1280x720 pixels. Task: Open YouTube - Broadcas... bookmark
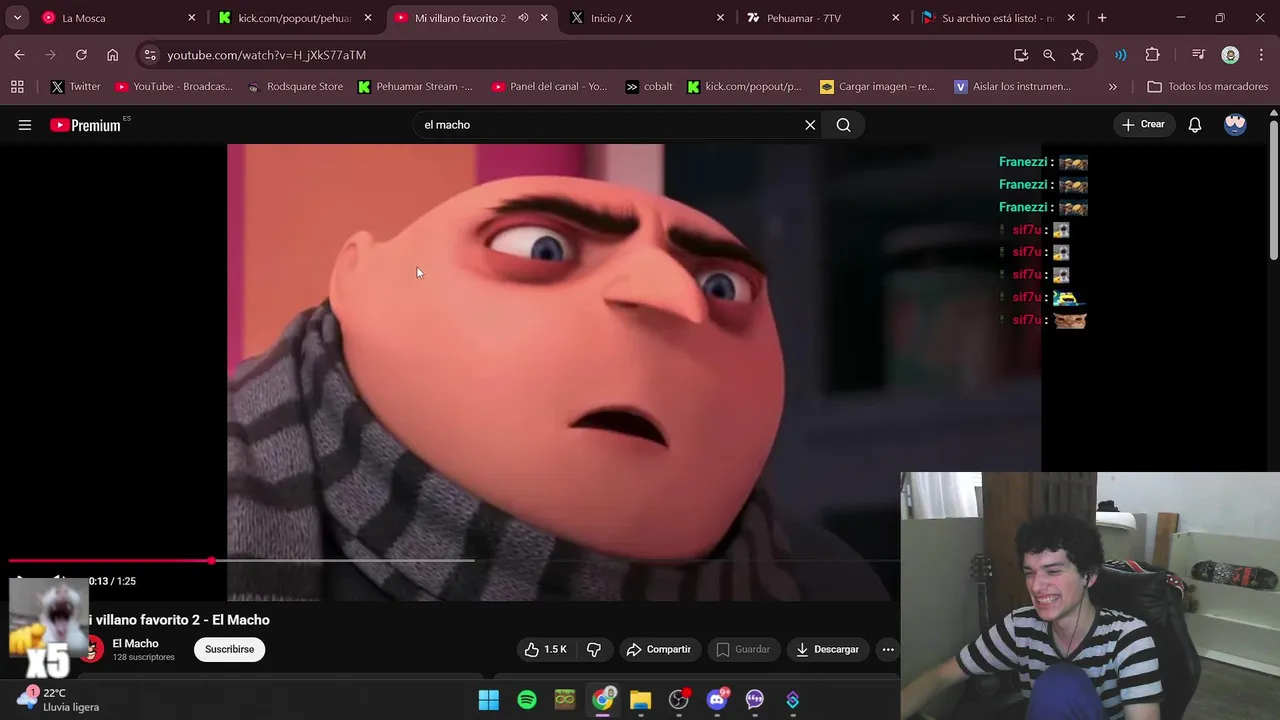coord(174,87)
